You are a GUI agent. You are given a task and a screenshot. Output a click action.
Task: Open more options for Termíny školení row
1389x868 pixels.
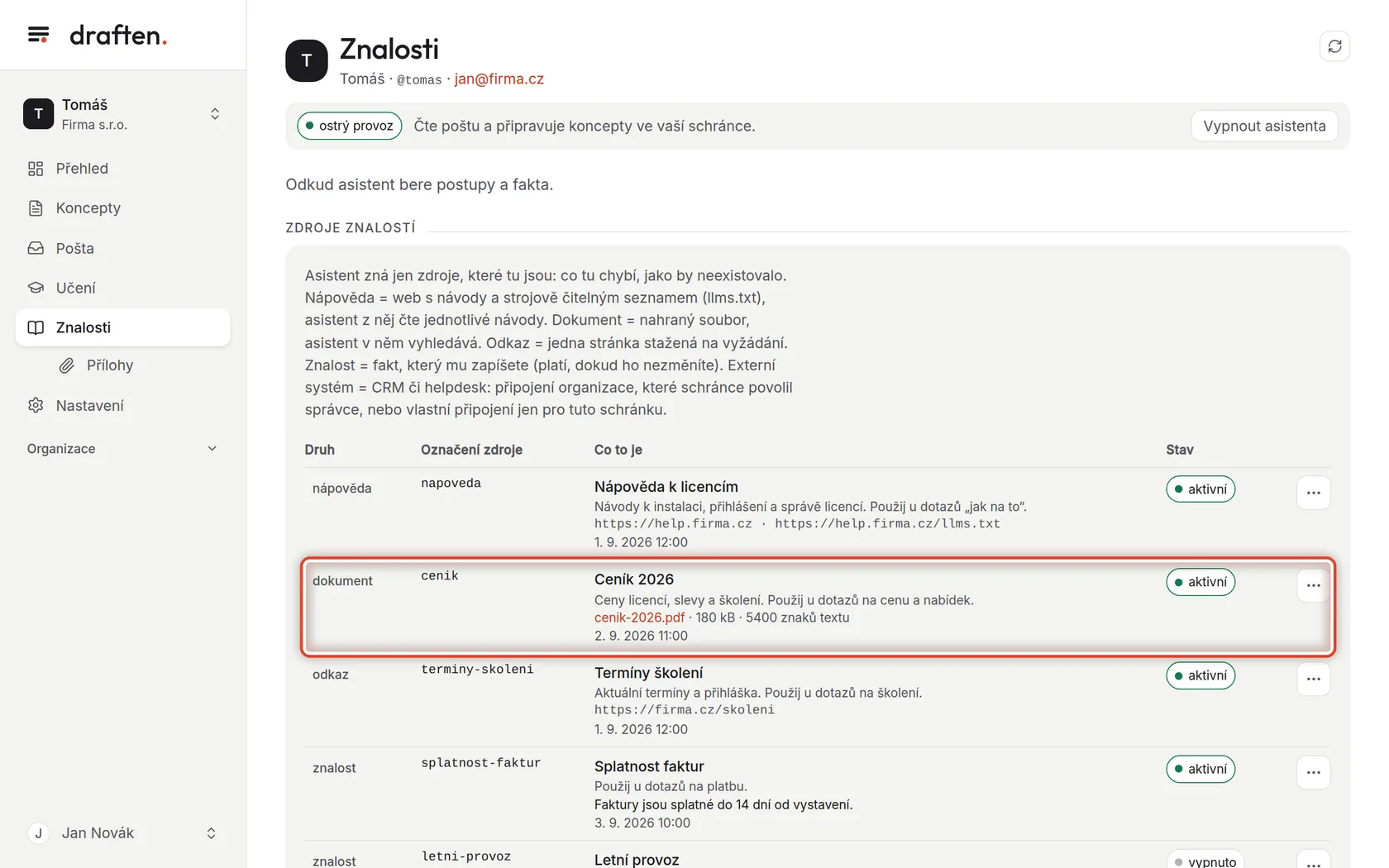1313,679
